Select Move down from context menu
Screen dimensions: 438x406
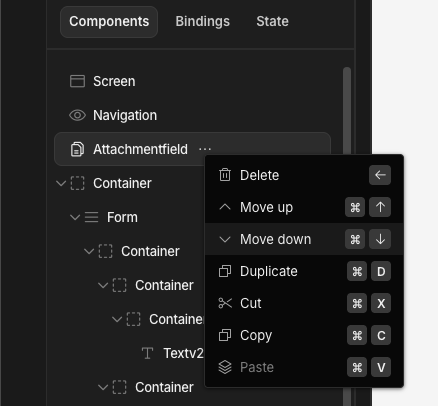click(304, 239)
